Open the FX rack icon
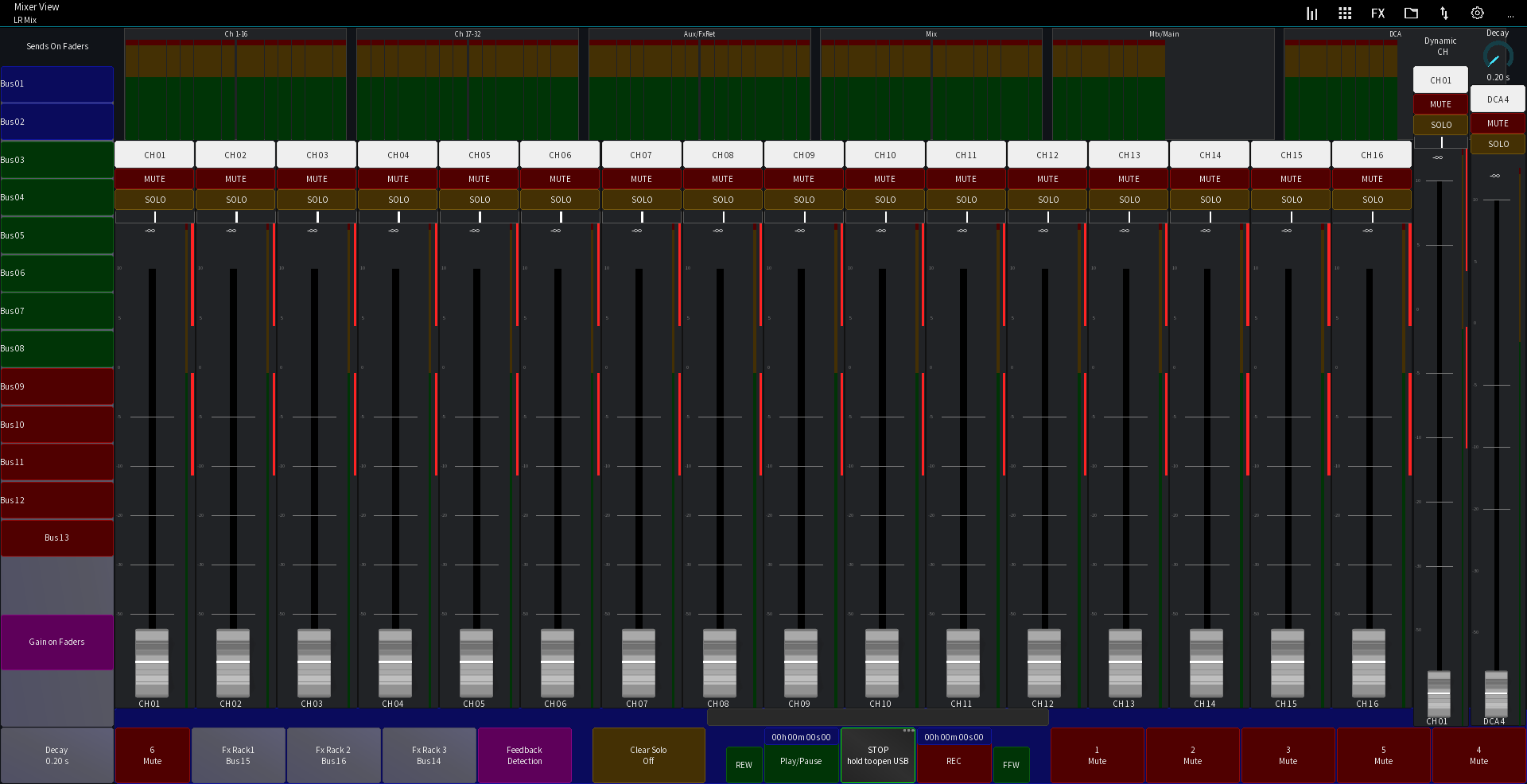The width and height of the screenshot is (1527, 784). tap(1378, 13)
